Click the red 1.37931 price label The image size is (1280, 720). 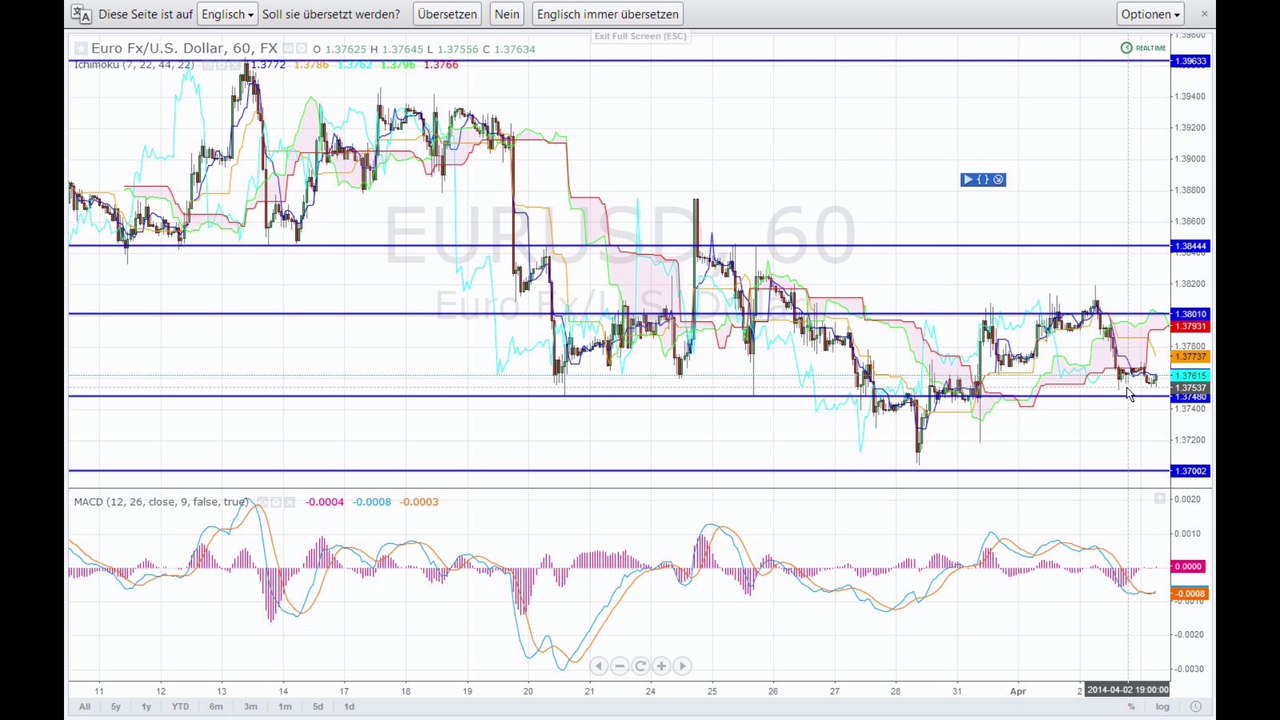click(x=1190, y=327)
